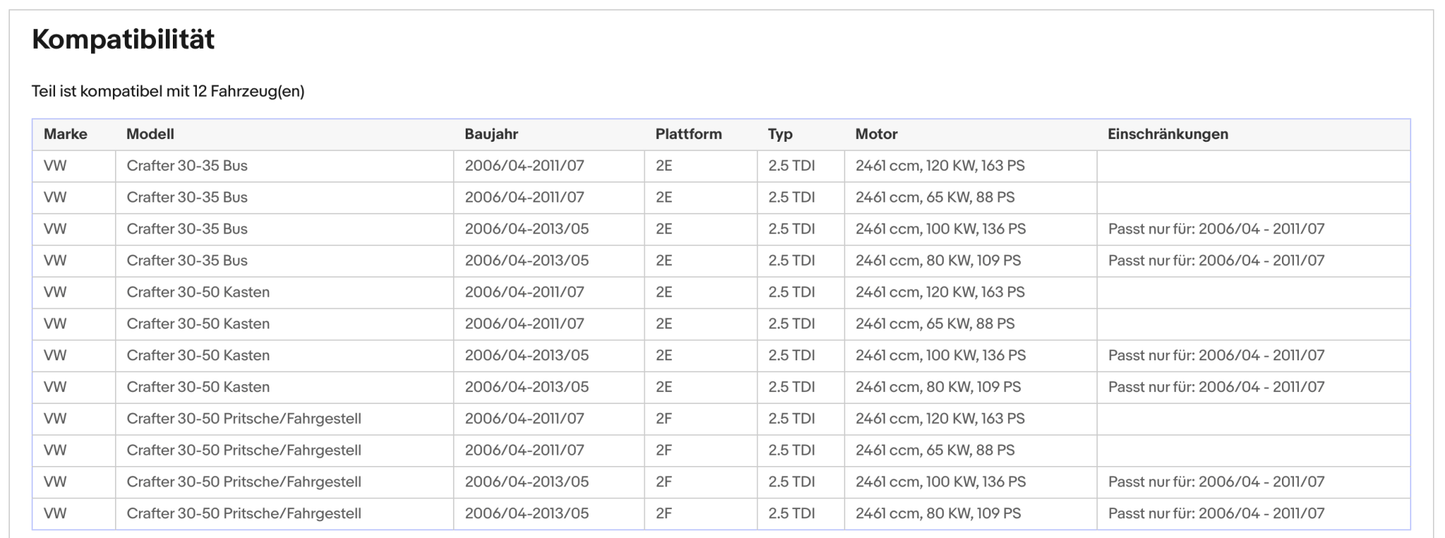
Task: Click the Marke column header
Action: pos(65,134)
